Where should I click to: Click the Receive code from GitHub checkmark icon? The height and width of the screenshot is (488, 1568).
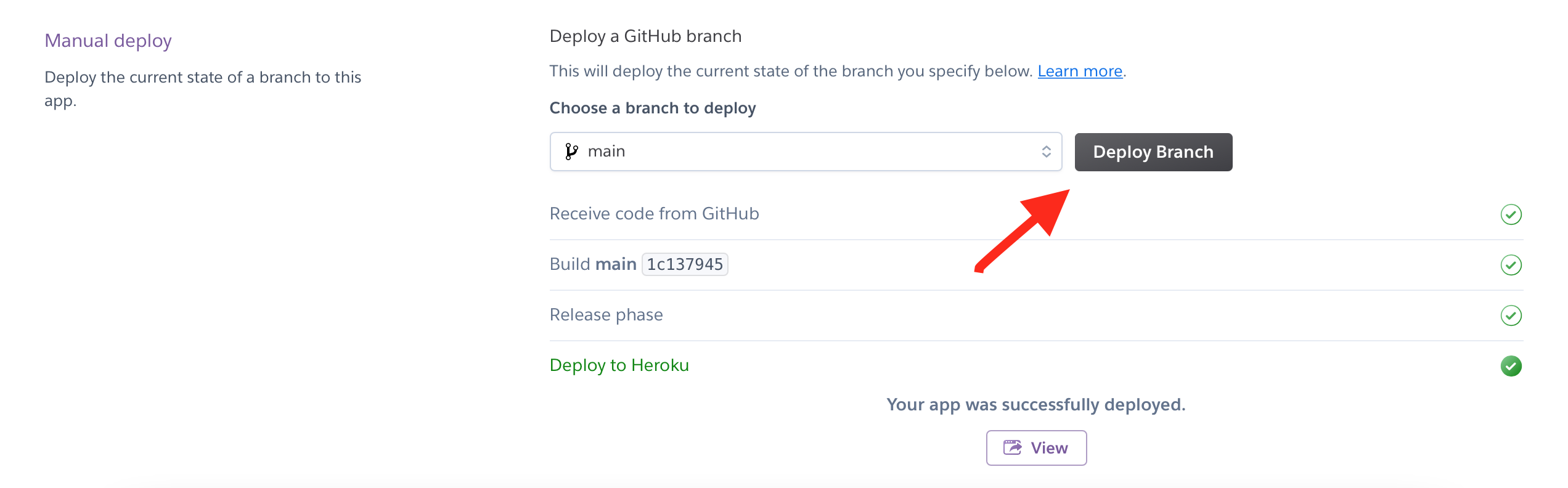tap(1511, 214)
